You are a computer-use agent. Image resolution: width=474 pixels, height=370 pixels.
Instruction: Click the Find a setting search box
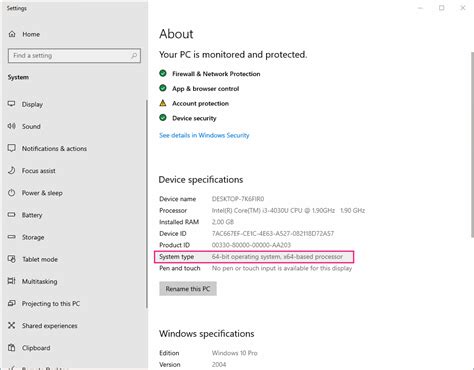[74, 56]
